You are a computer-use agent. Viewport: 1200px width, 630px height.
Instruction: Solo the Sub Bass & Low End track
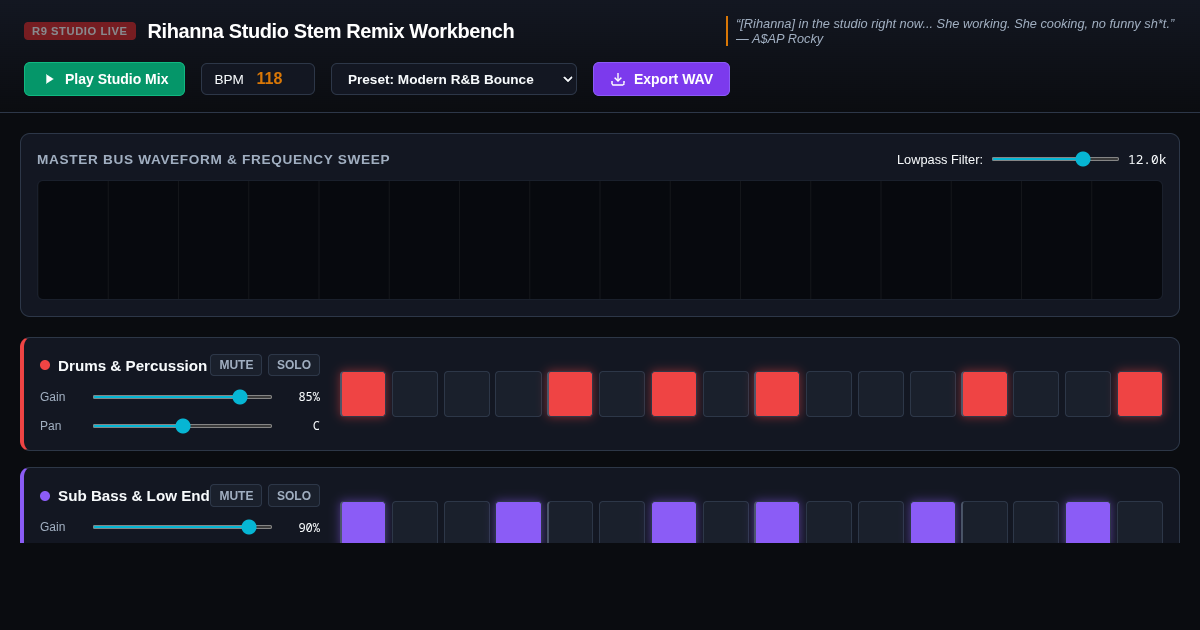[294, 495]
